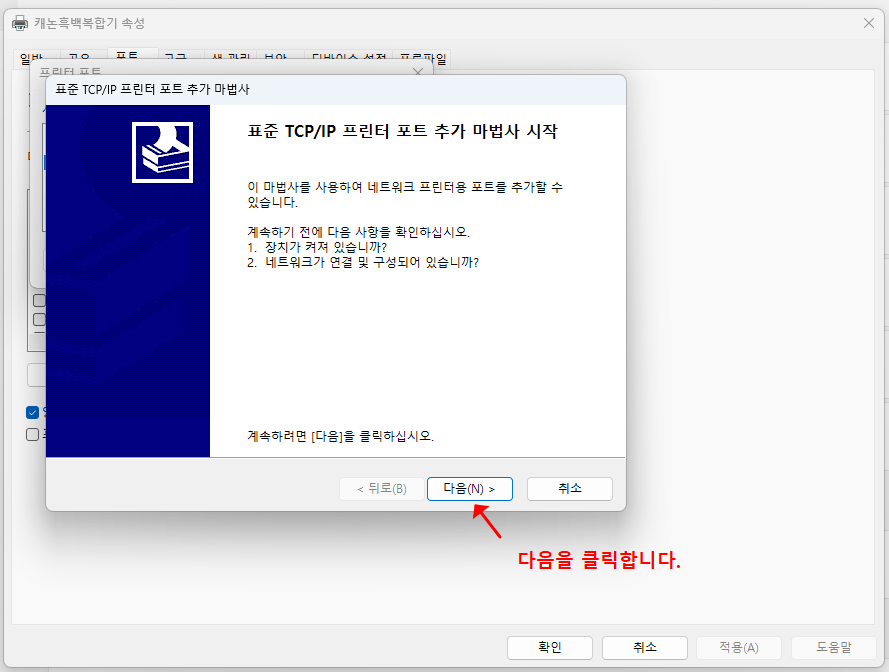Open help via the 도움말 button

834,647
